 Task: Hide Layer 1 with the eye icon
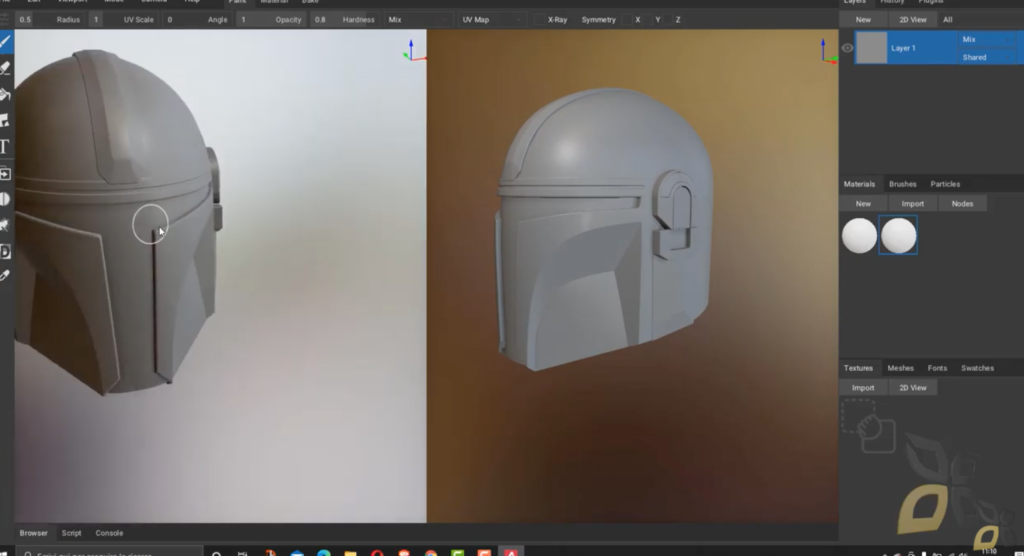(847, 48)
